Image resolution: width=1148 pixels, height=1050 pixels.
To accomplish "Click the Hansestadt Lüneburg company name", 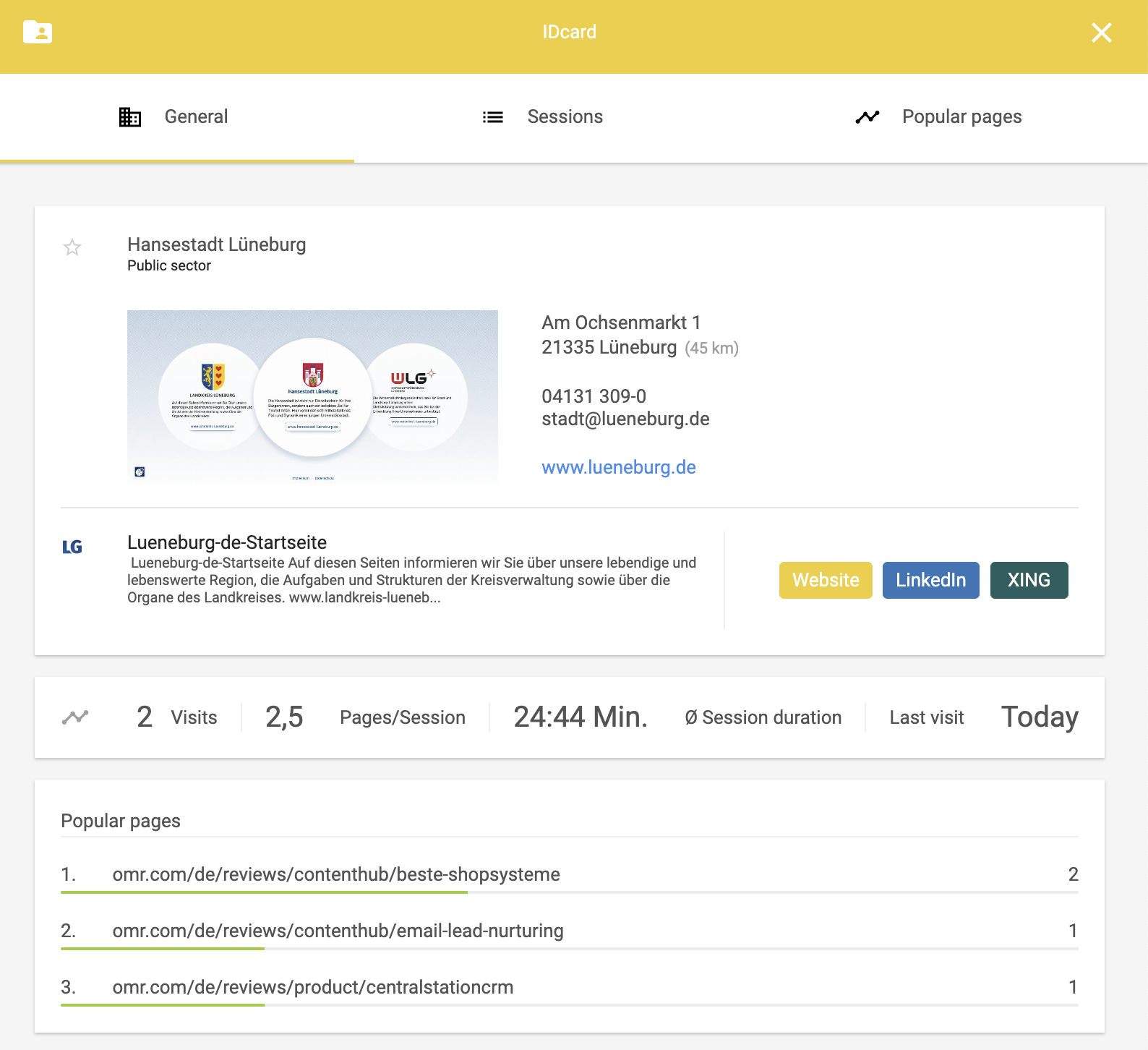I will click(x=217, y=244).
